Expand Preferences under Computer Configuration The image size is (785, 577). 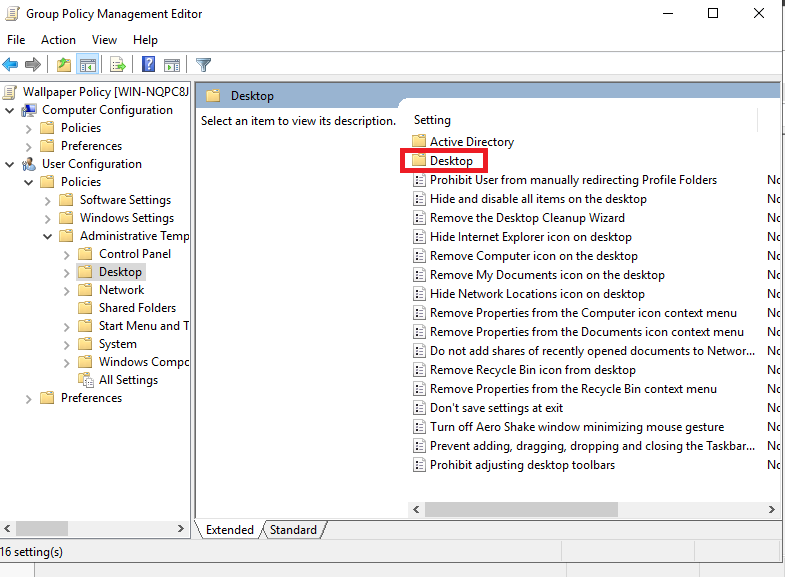(x=29, y=147)
